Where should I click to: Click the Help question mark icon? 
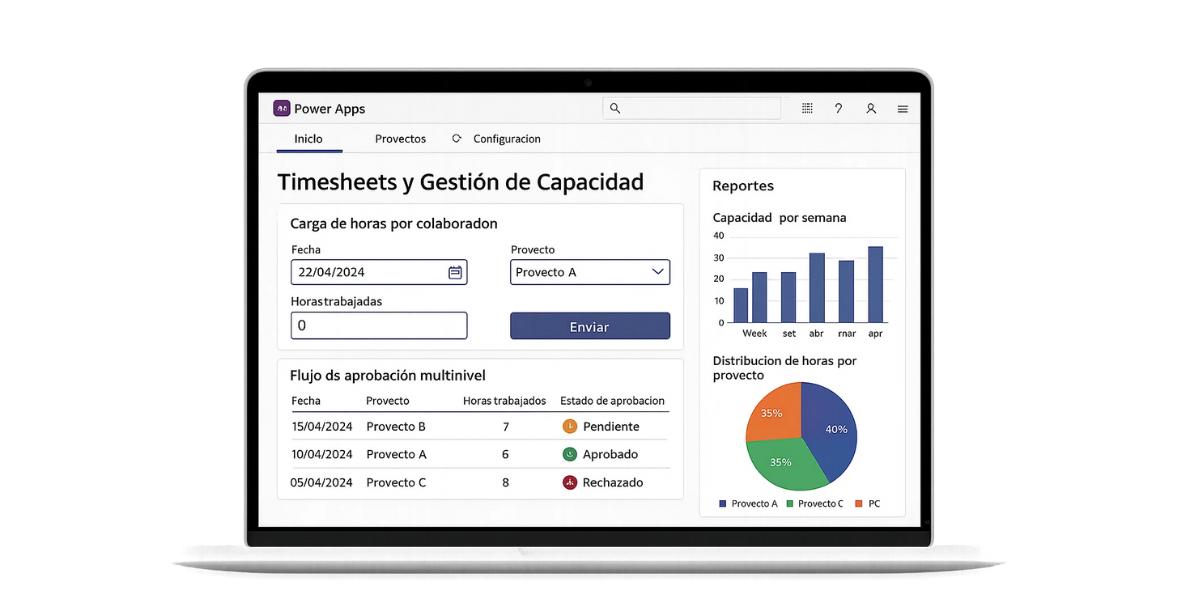838,107
